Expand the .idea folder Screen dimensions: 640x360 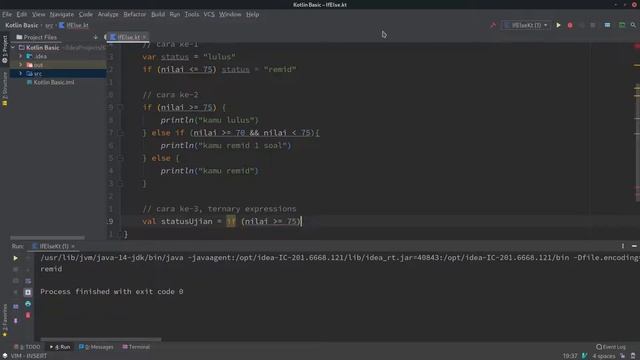pos(20,56)
